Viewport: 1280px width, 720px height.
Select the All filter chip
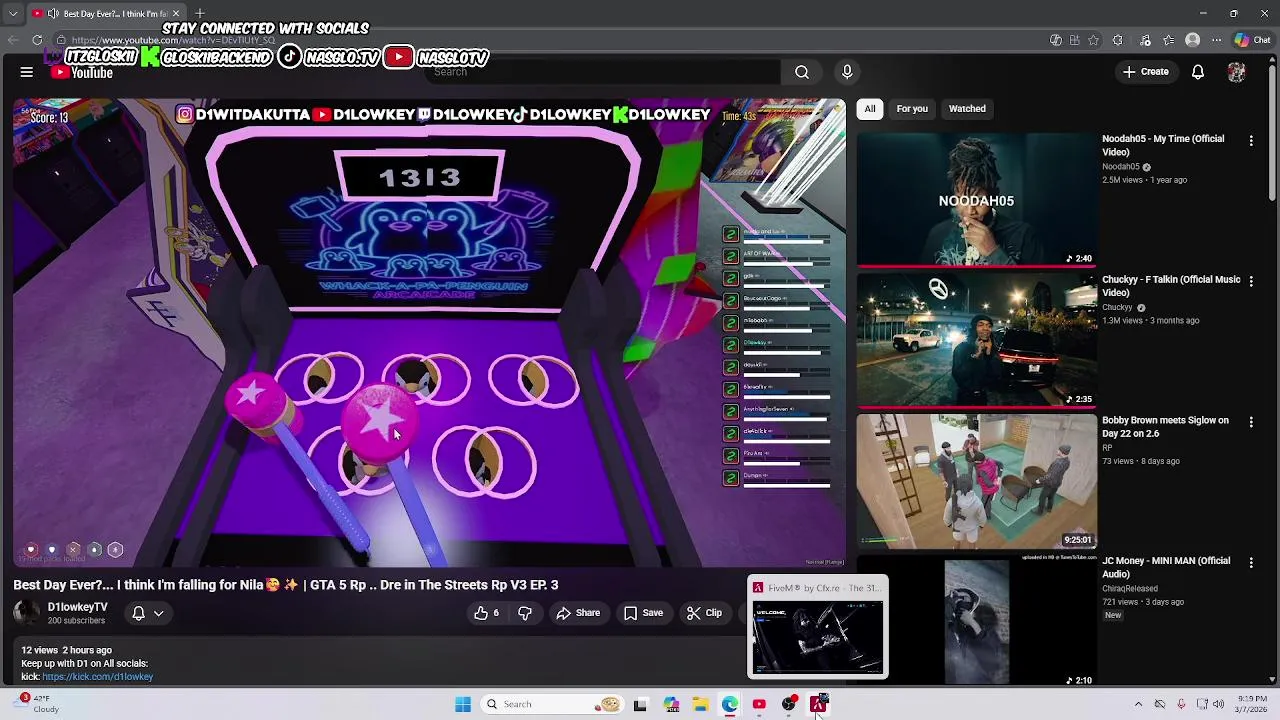point(870,109)
